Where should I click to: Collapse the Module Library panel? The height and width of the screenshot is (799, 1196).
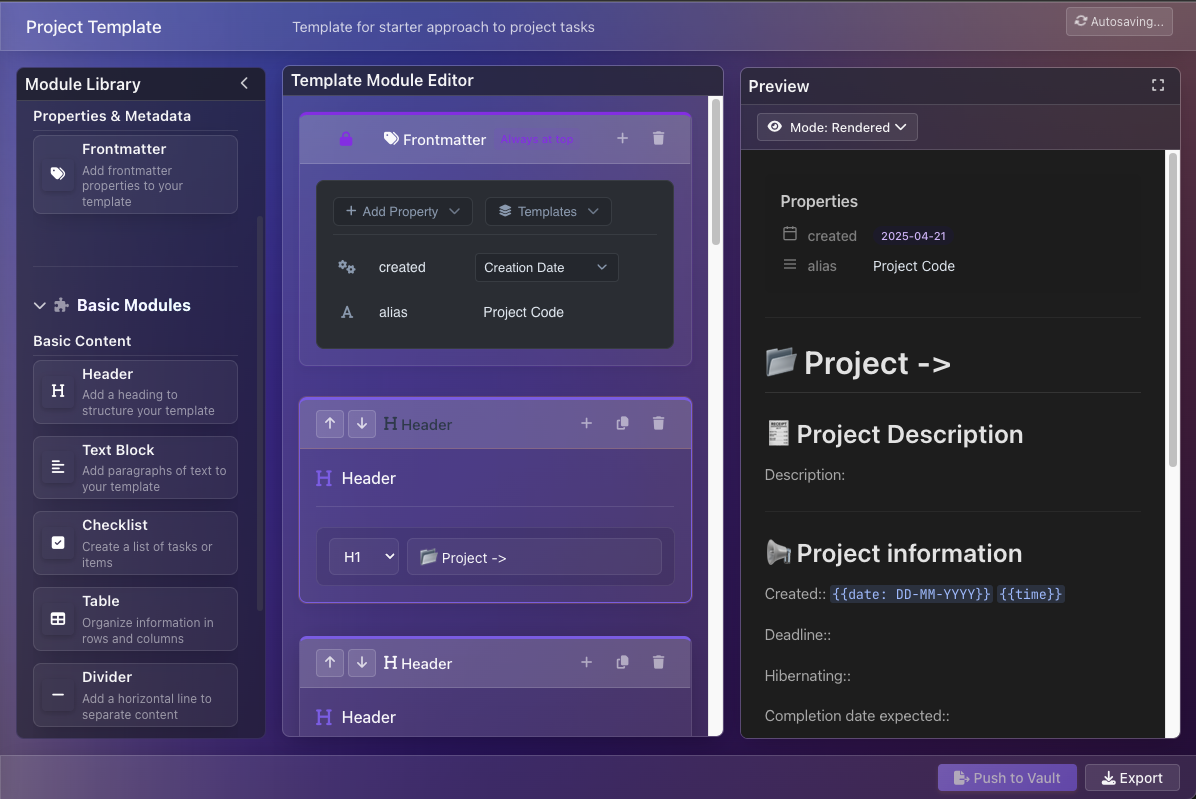243,84
